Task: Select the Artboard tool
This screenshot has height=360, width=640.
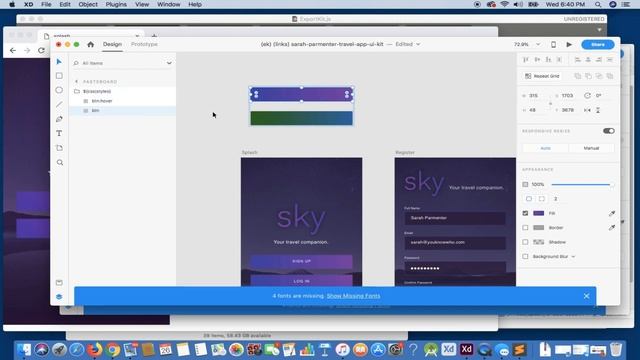Action: pyautogui.click(x=59, y=148)
